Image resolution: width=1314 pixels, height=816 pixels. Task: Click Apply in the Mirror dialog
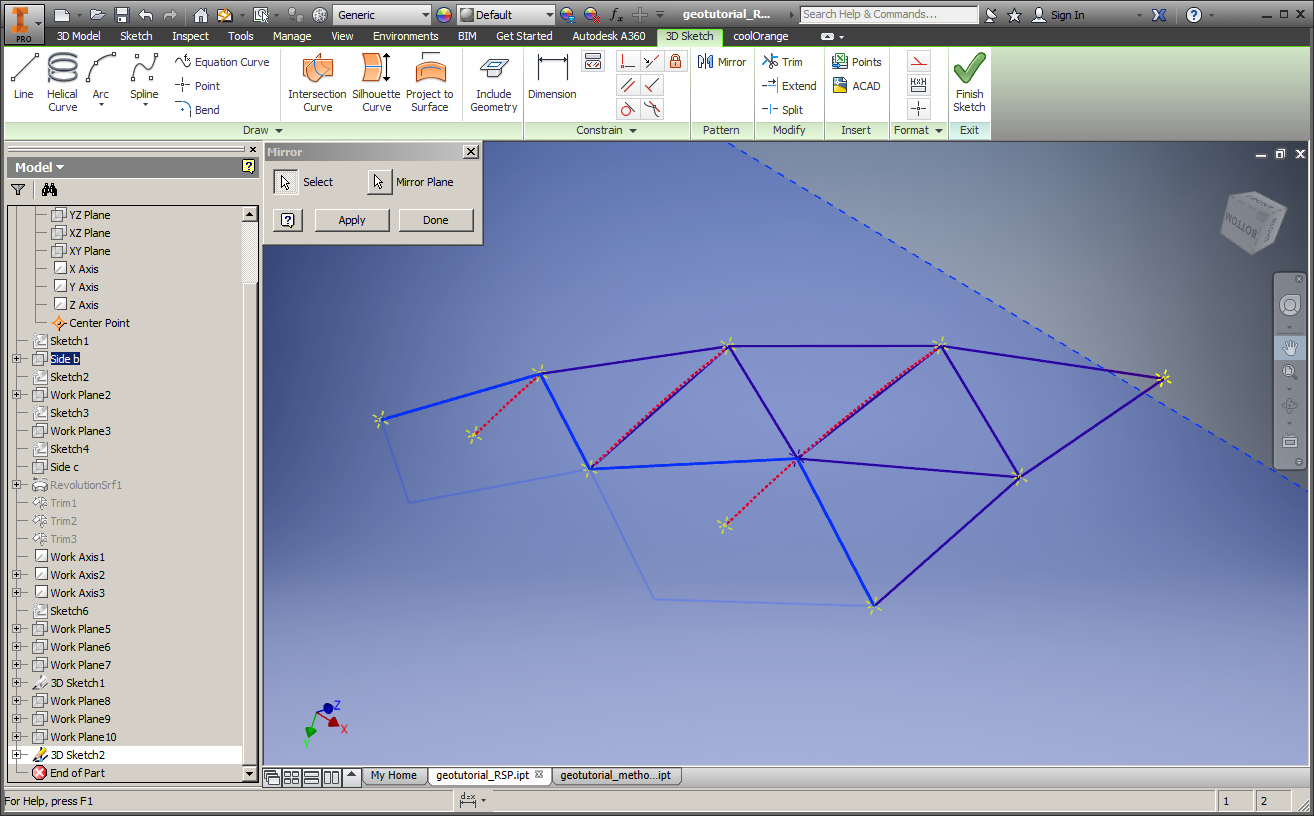[352, 219]
